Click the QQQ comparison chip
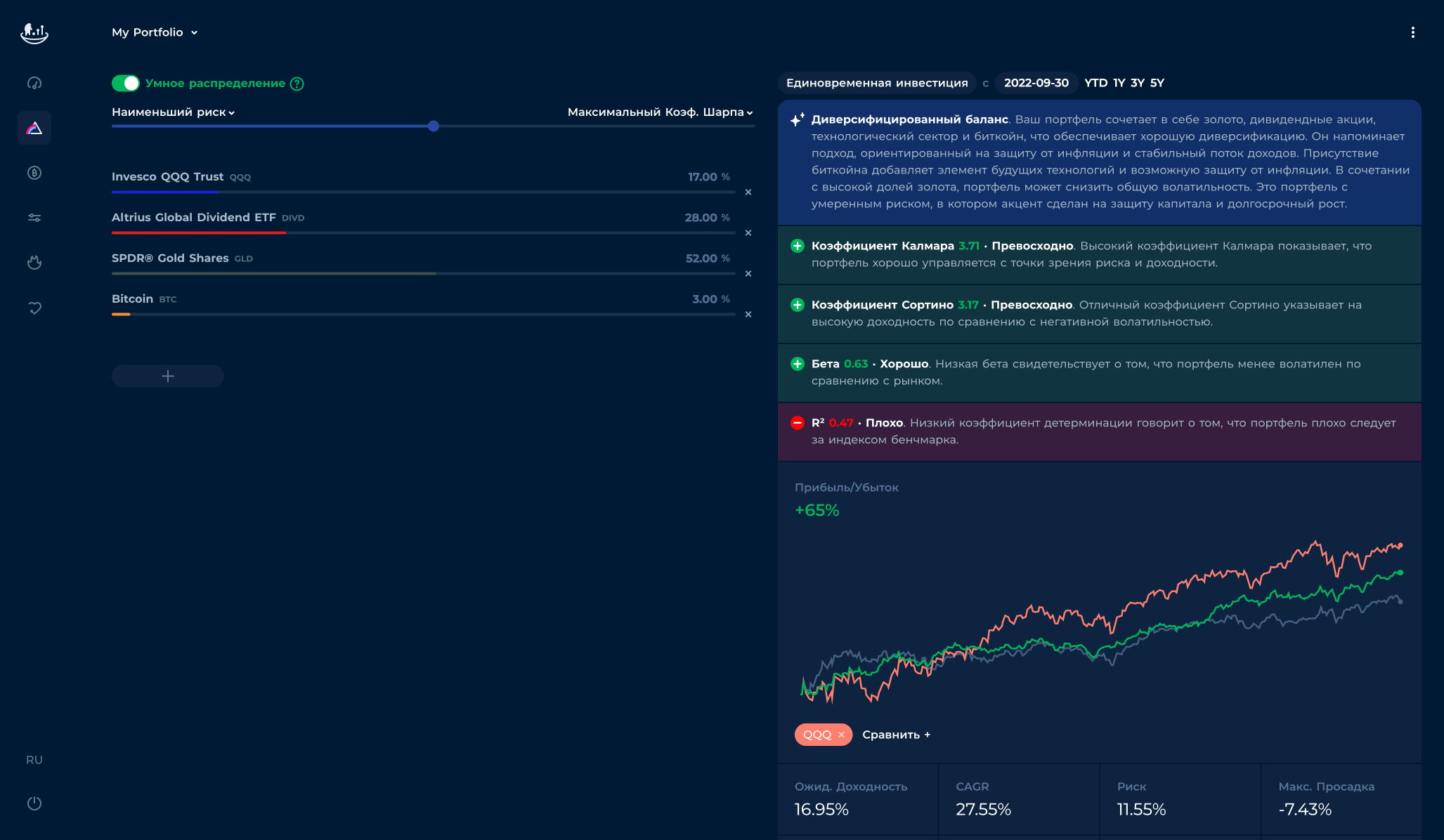The height and width of the screenshot is (840, 1444). (824, 735)
